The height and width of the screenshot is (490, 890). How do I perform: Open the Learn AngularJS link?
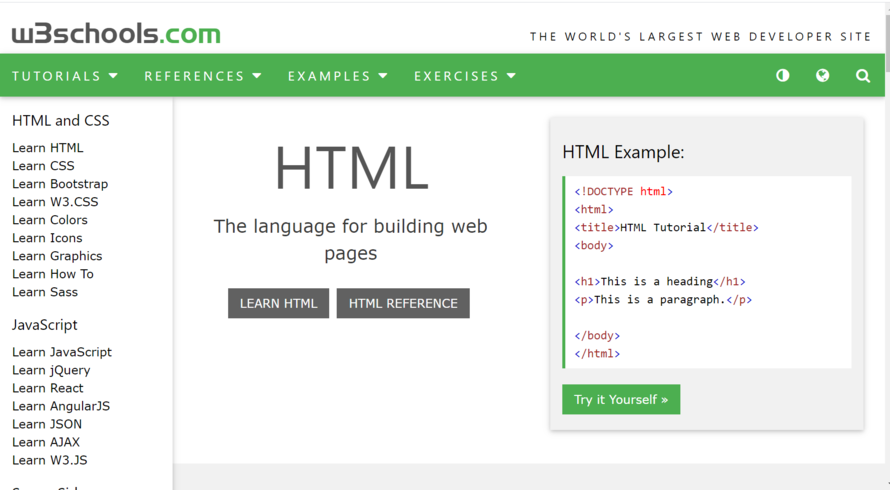(x=61, y=406)
